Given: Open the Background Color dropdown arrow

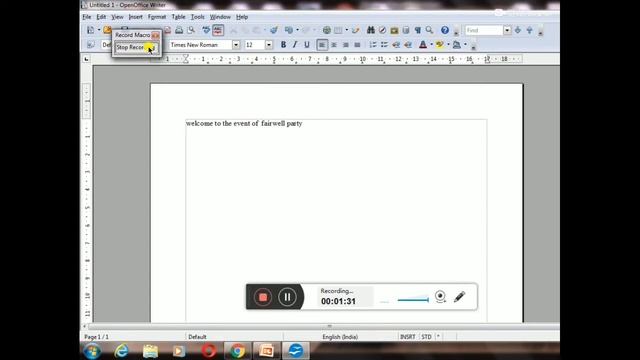Looking at the screenshot, I should pos(465,44).
